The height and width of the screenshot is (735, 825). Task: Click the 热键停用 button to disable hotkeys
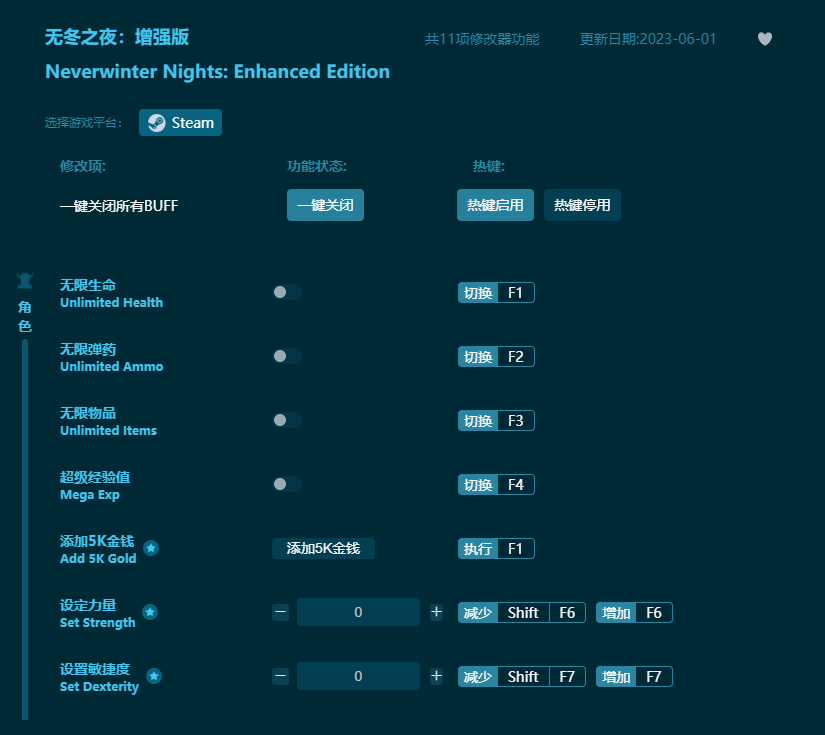click(x=582, y=204)
